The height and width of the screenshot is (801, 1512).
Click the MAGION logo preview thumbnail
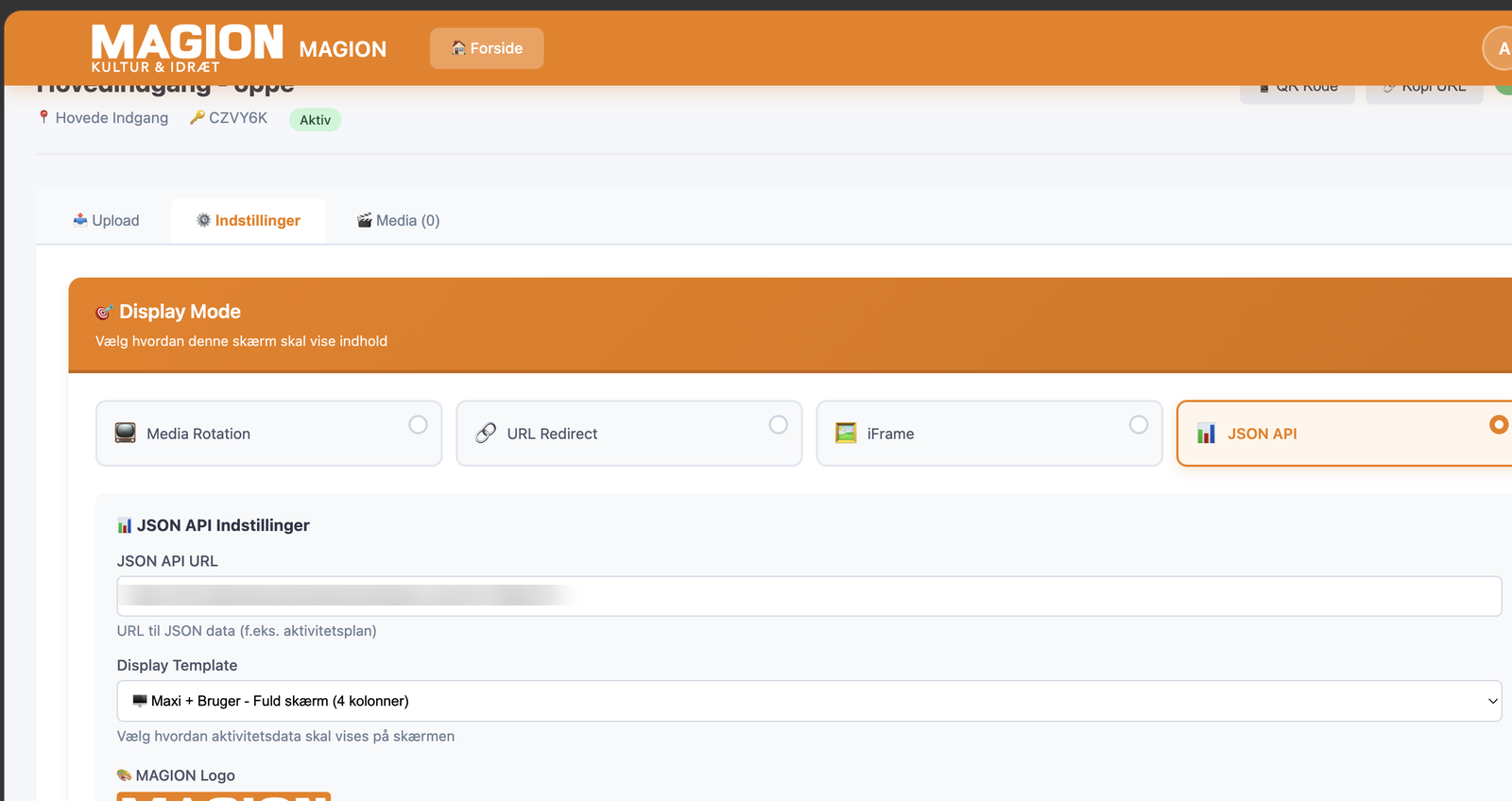[224, 796]
